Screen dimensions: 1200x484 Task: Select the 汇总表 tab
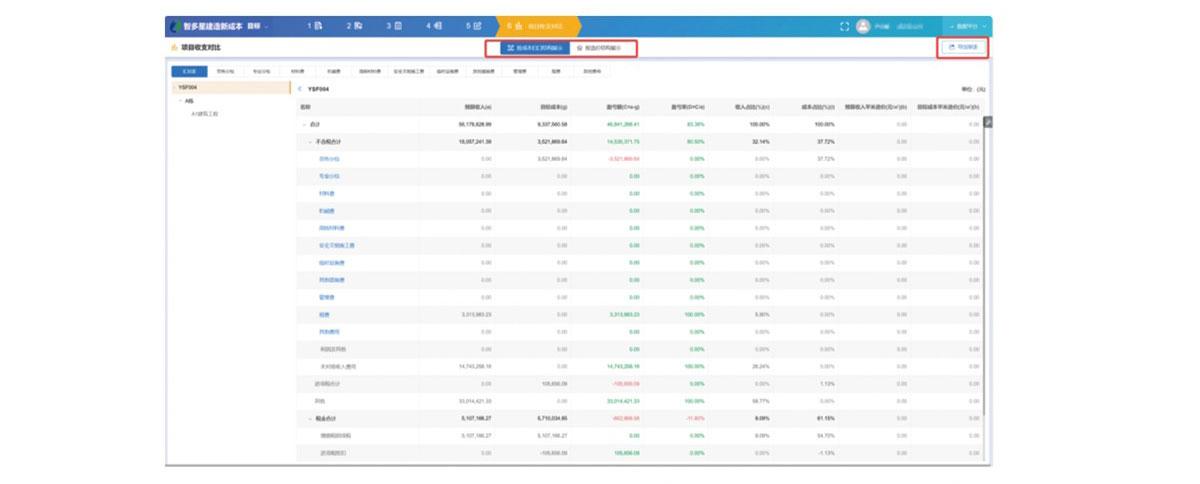click(189, 71)
